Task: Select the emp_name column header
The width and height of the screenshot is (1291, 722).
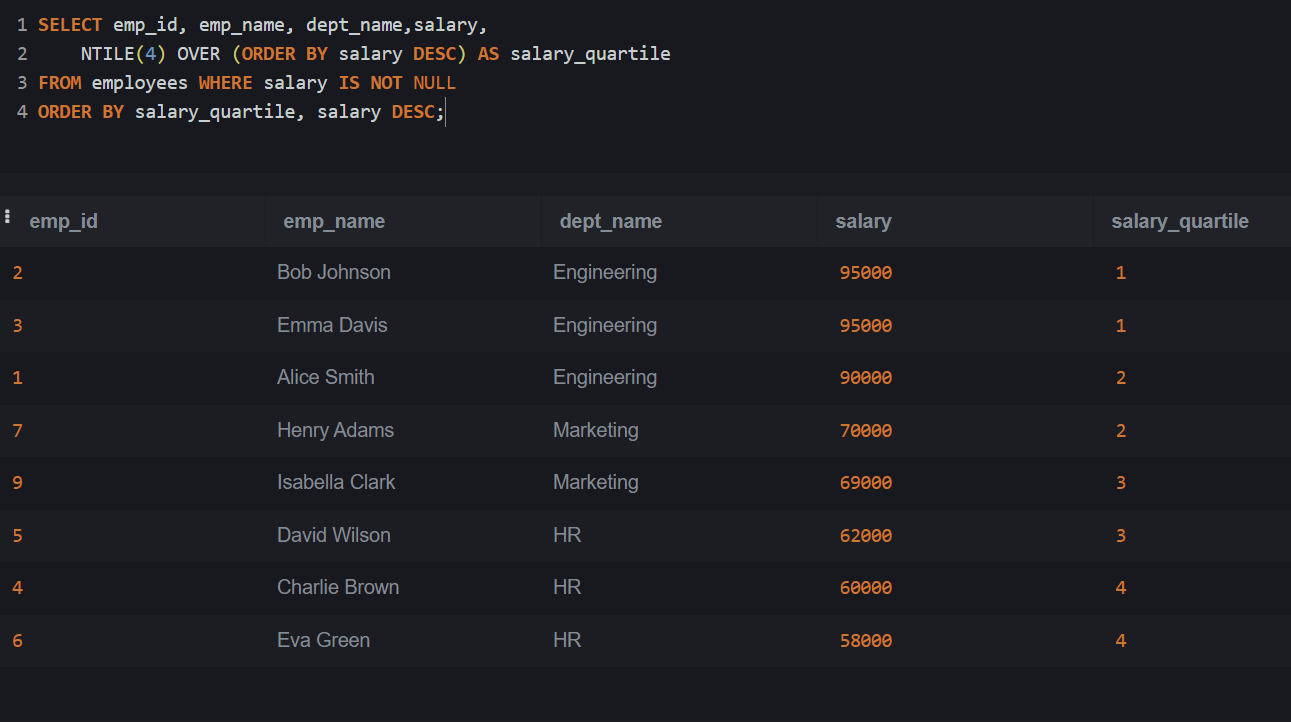Action: point(334,221)
